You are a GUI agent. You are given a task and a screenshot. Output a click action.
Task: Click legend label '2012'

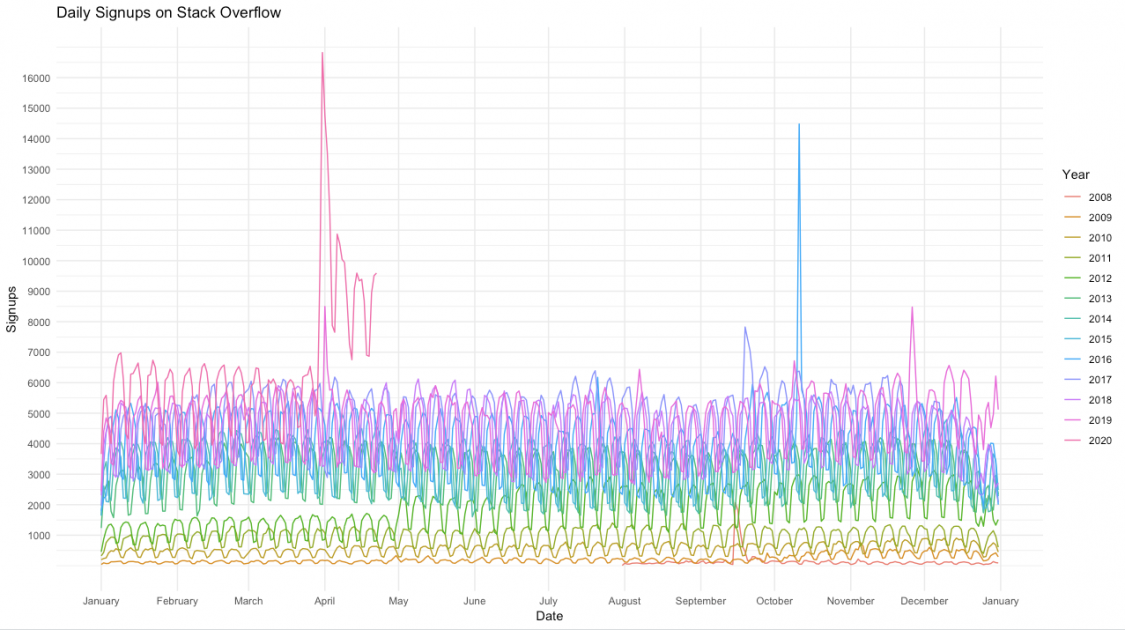[1100, 278]
